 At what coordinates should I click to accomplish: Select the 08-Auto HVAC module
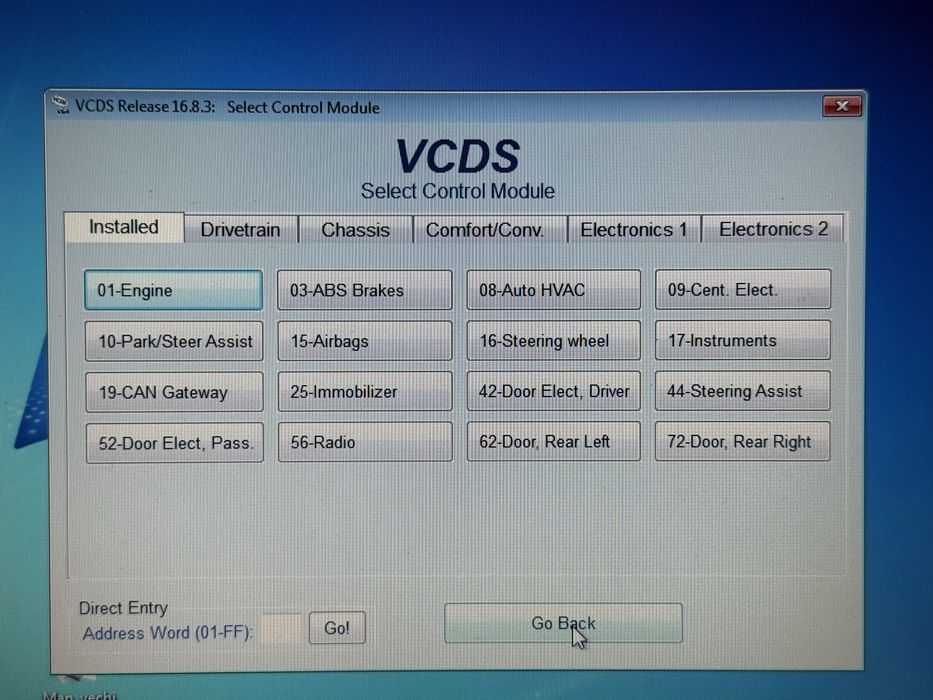pyautogui.click(x=553, y=289)
